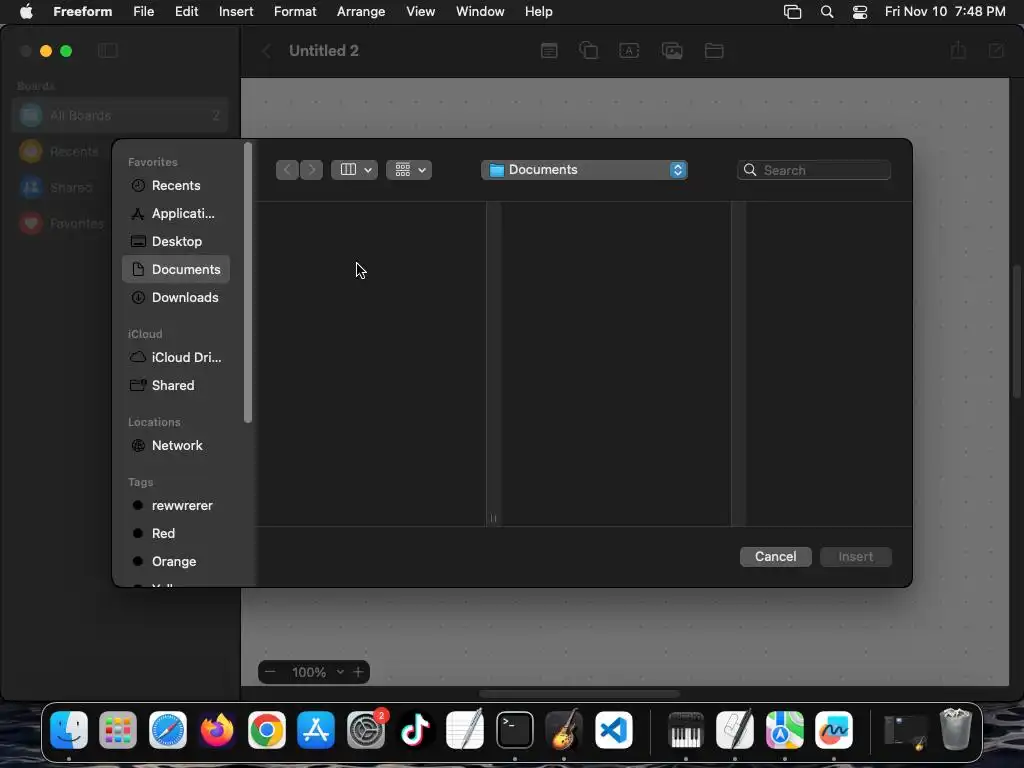1024x768 pixels.
Task: Open System Settings from the Dock
Action: (366, 730)
